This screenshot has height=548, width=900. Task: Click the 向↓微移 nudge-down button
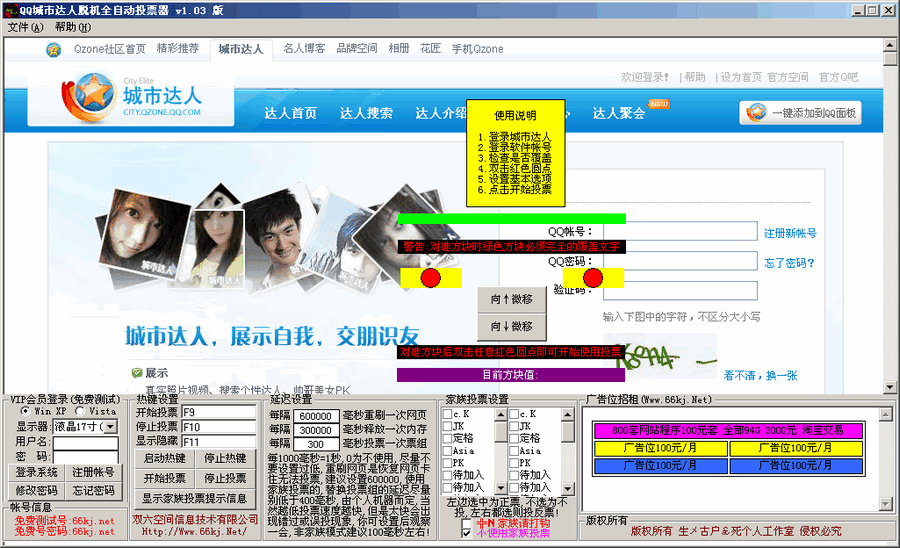[x=511, y=327]
